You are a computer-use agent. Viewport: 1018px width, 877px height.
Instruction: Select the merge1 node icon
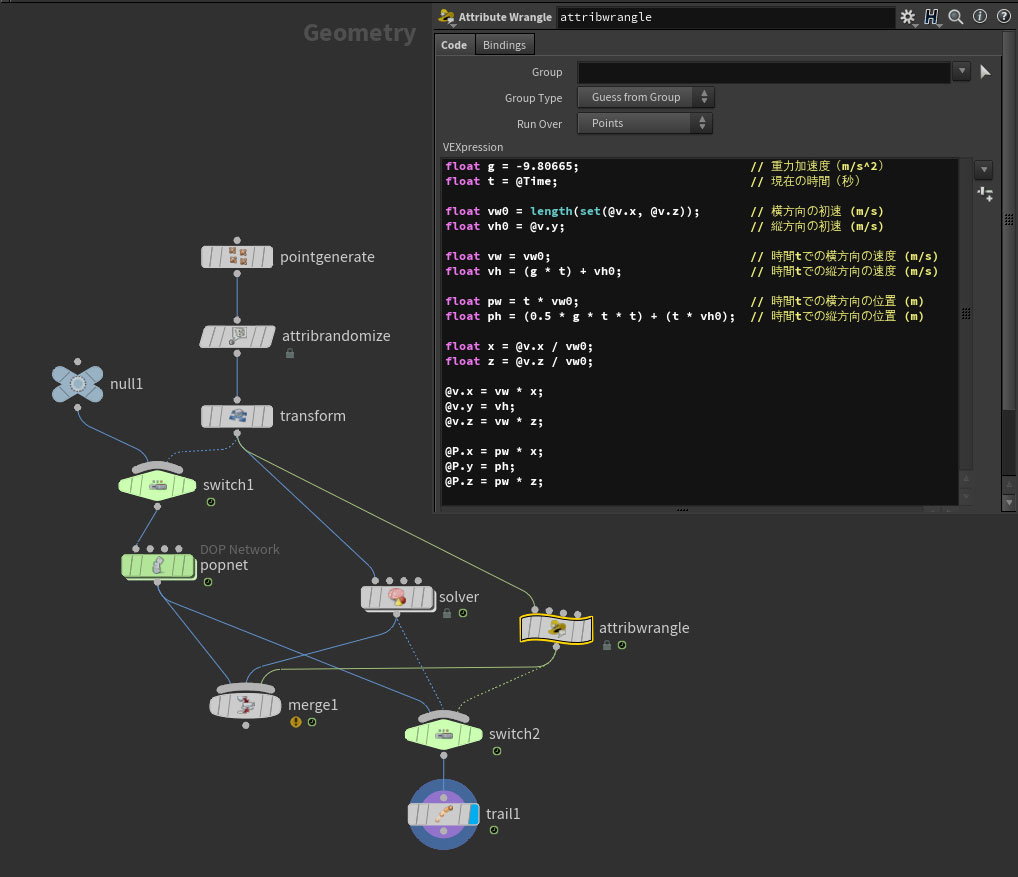[x=245, y=705]
